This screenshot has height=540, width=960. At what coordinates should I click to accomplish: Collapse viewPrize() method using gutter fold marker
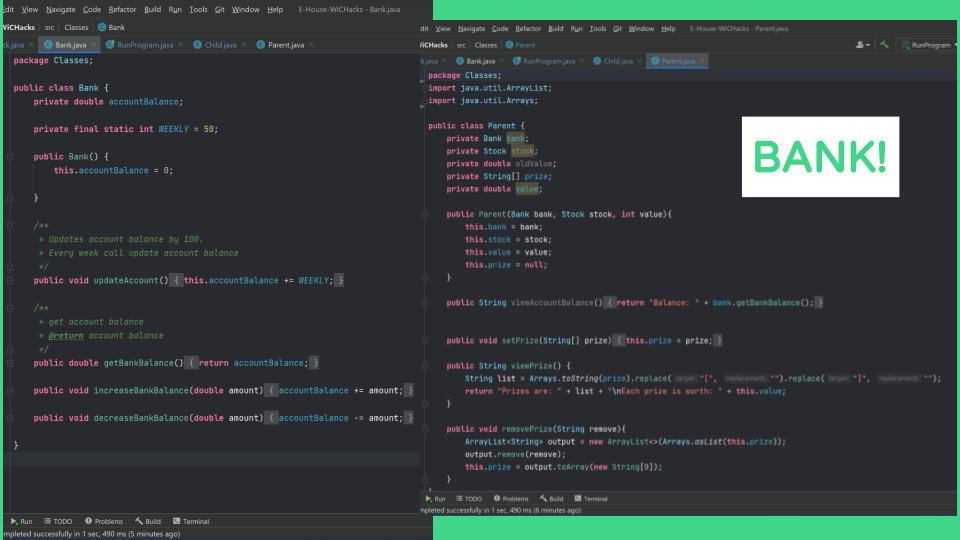click(x=425, y=366)
